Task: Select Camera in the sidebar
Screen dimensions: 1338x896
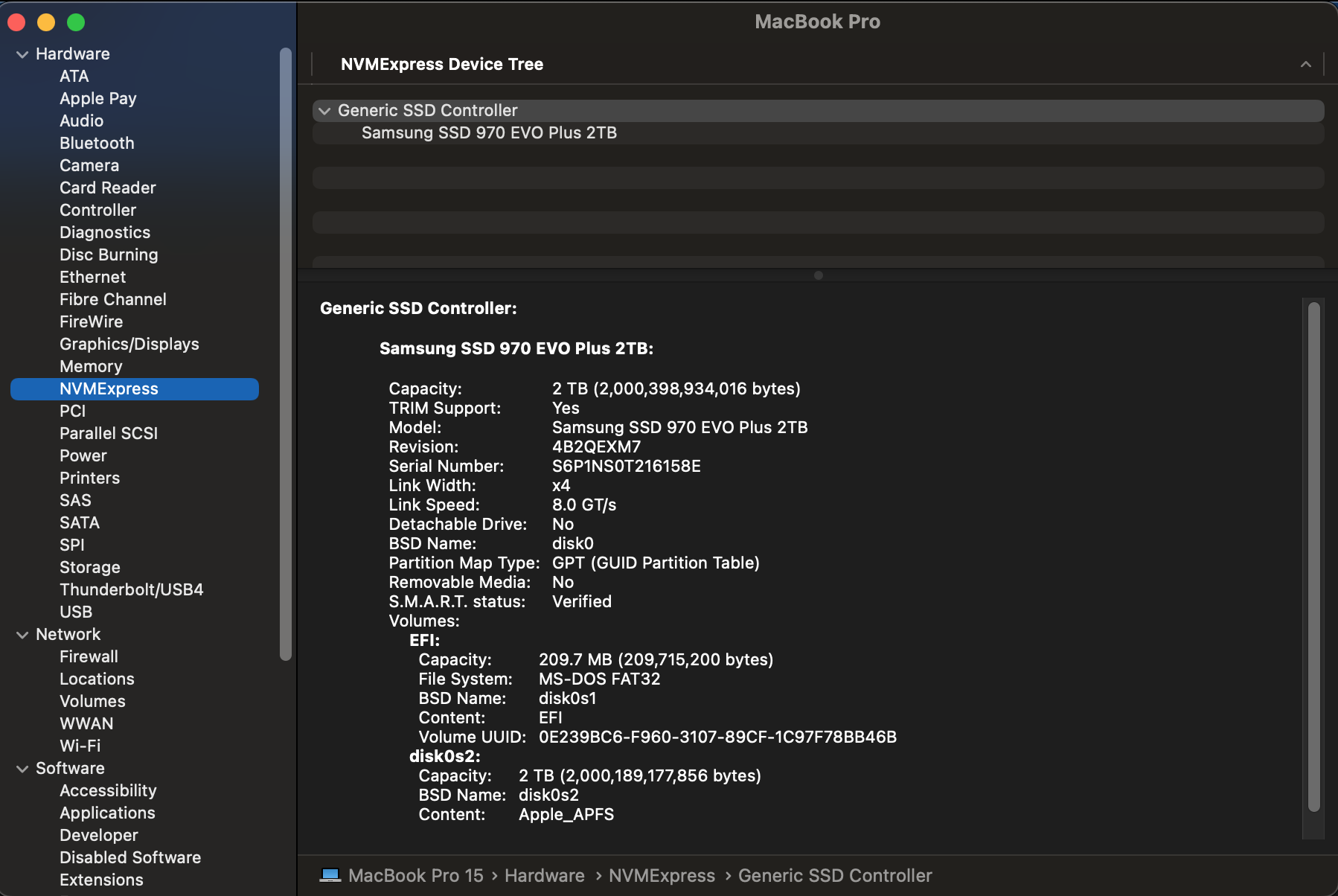Action: [x=89, y=166]
